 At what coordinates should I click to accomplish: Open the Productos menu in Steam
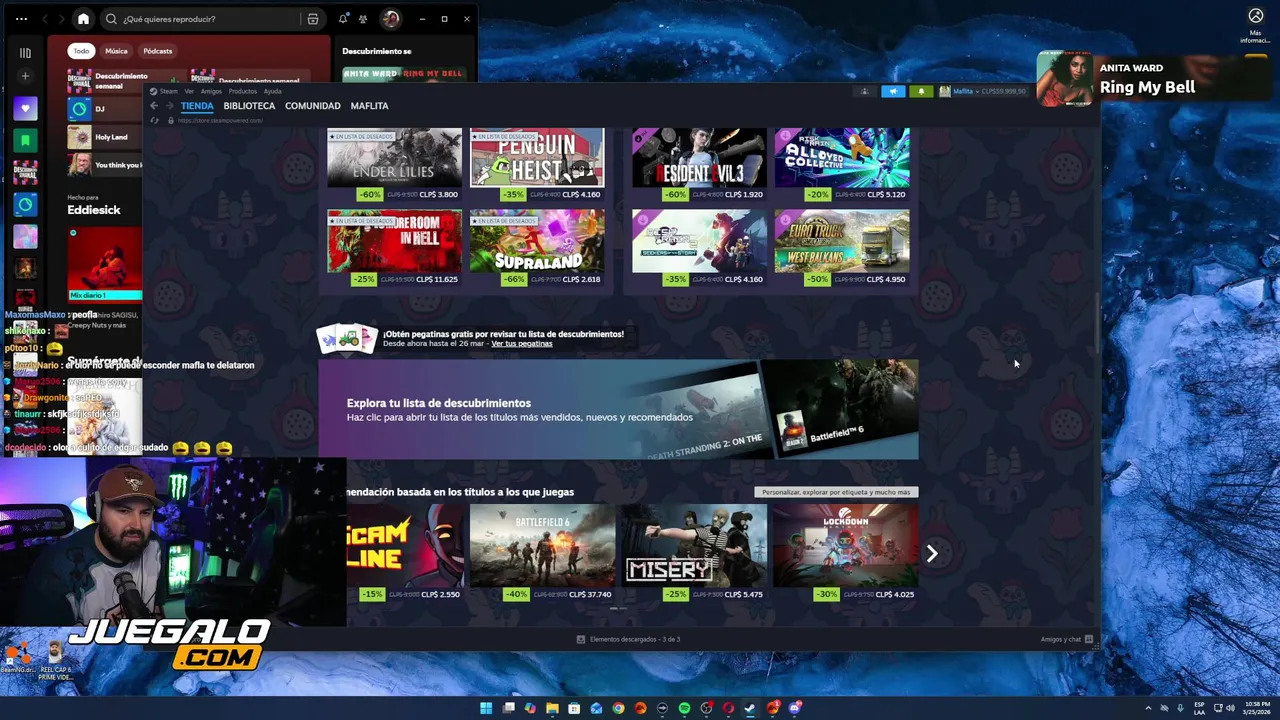(x=243, y=91)
